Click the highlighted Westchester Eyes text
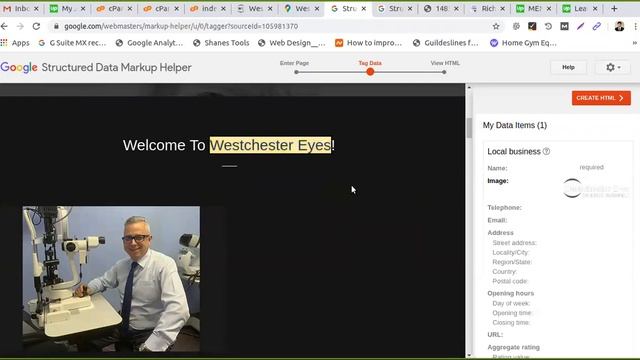Image resolution: width=640 pixels, height=360 pixels. click(270, 145)
